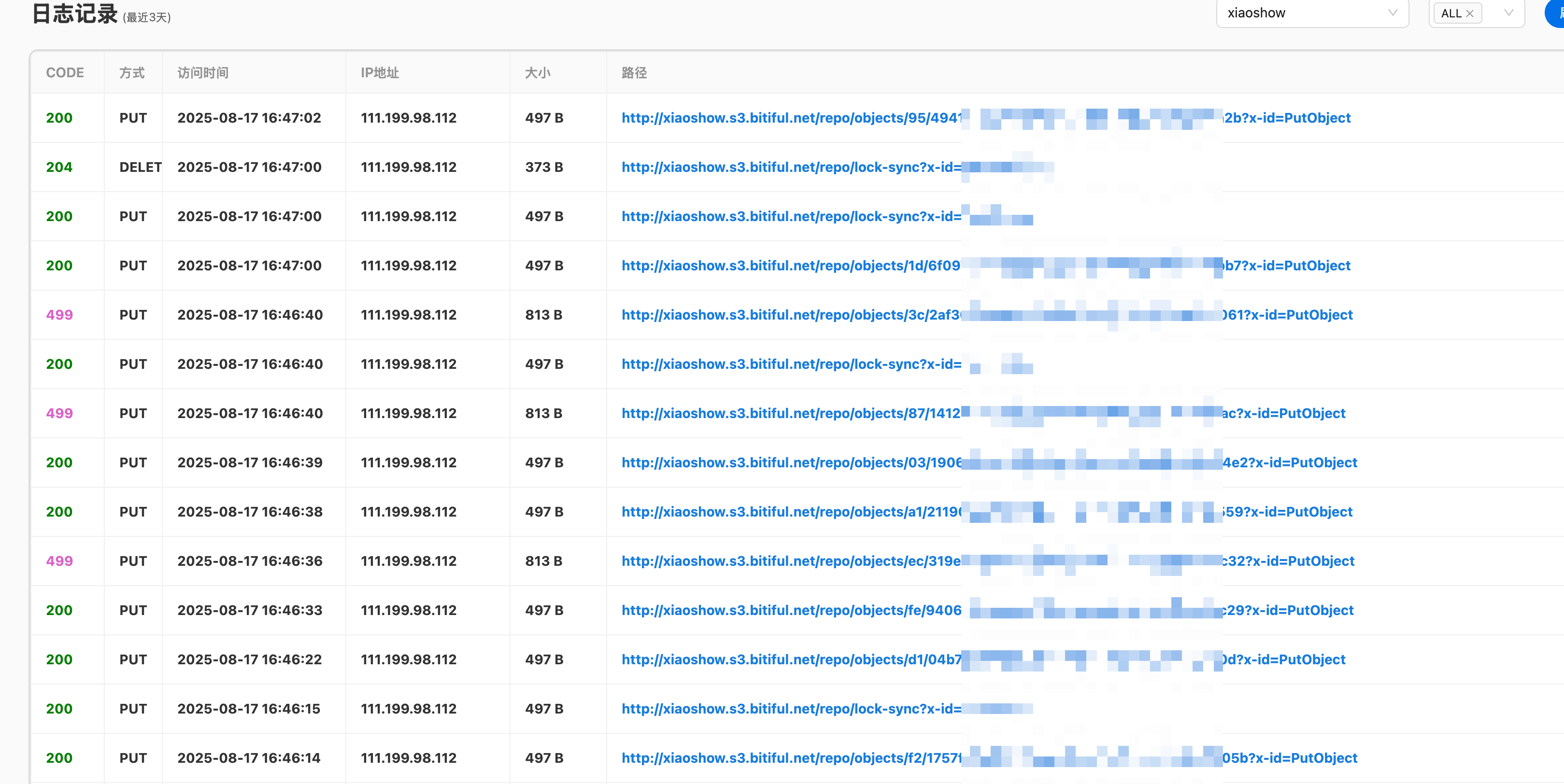Click the IP地址 column header
The height and width of the screenshot is (784, 1564).
380,73
